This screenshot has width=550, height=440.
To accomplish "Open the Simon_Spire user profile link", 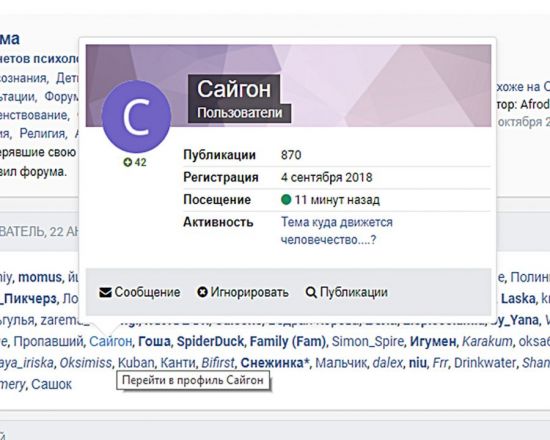I will pos(368,341).
